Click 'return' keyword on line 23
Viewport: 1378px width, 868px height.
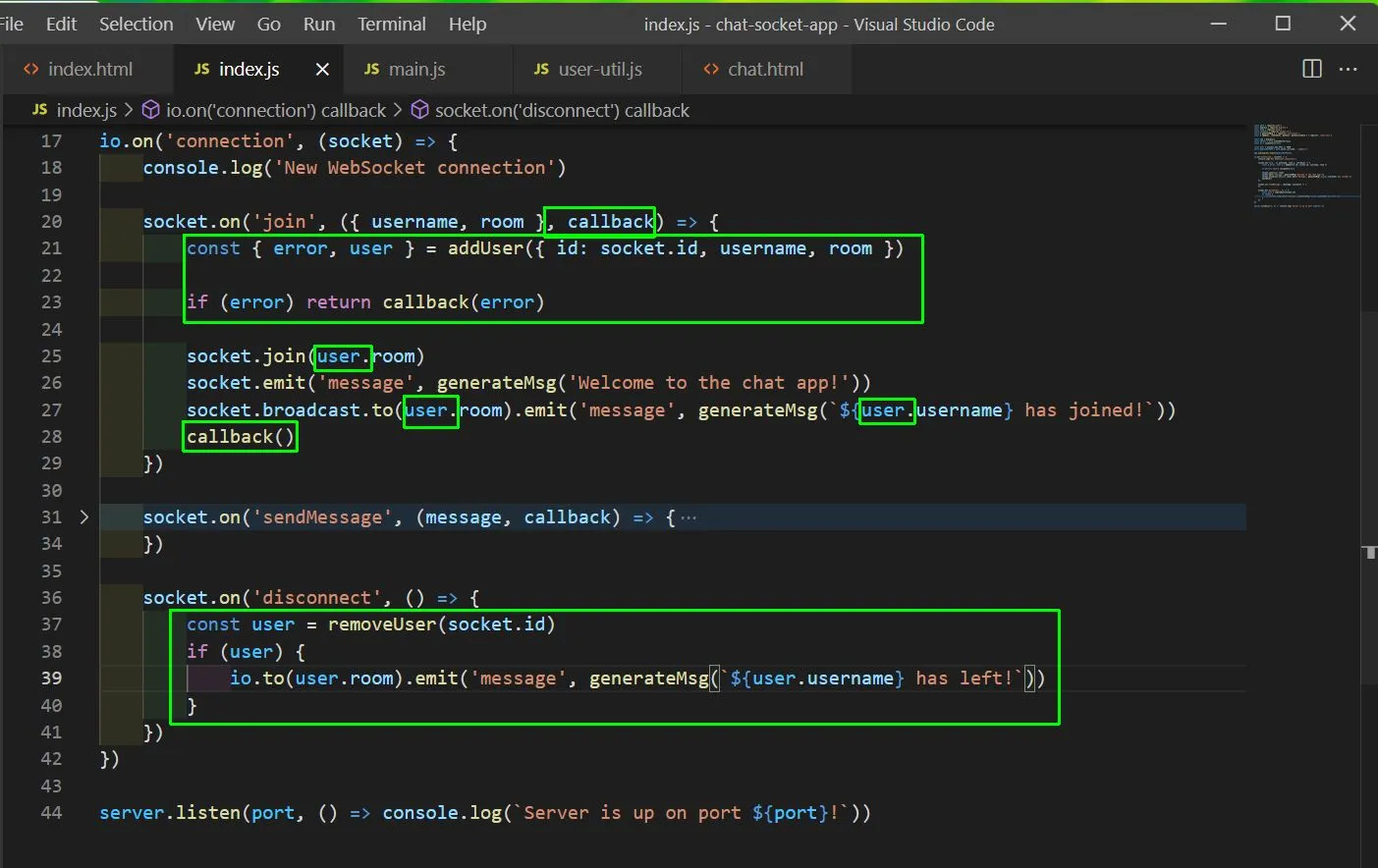[x=338, y=301]
